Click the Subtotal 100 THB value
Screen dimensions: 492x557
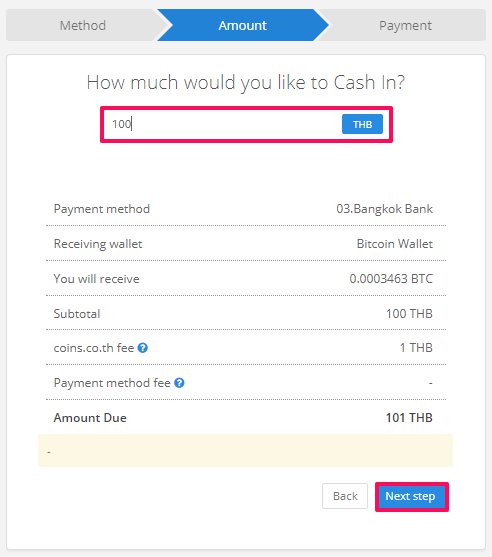tap(409, 314)
